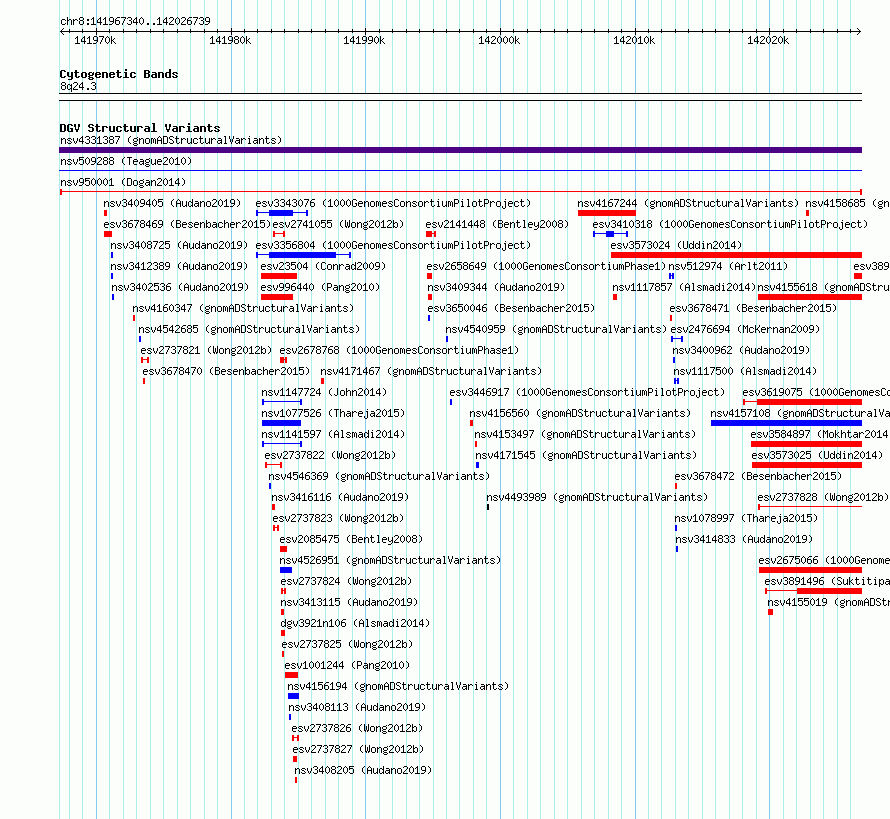Open the nsv3412389 (Audano2019) label
This screenshot has height=819, width=890.
pos(179,266)
